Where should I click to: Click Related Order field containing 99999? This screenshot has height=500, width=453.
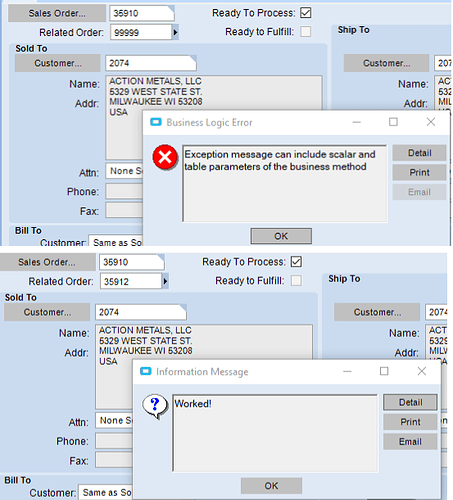click(x=141, y=32)
